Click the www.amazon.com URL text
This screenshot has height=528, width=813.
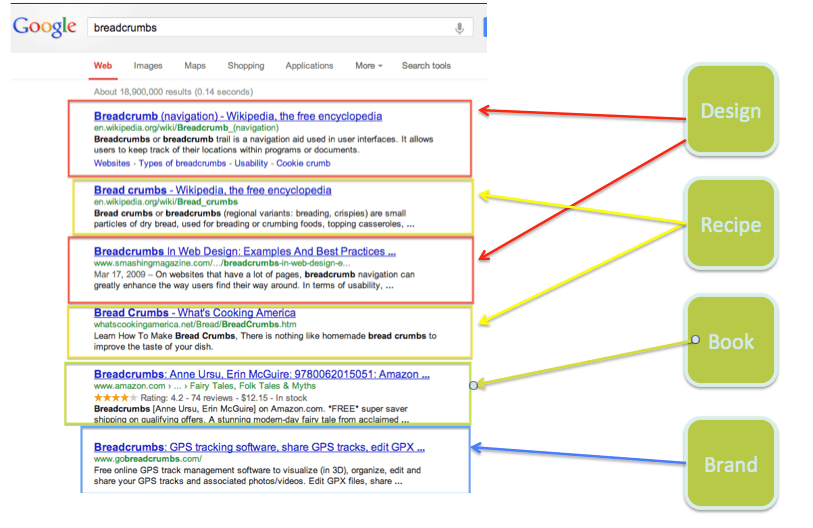130,386
